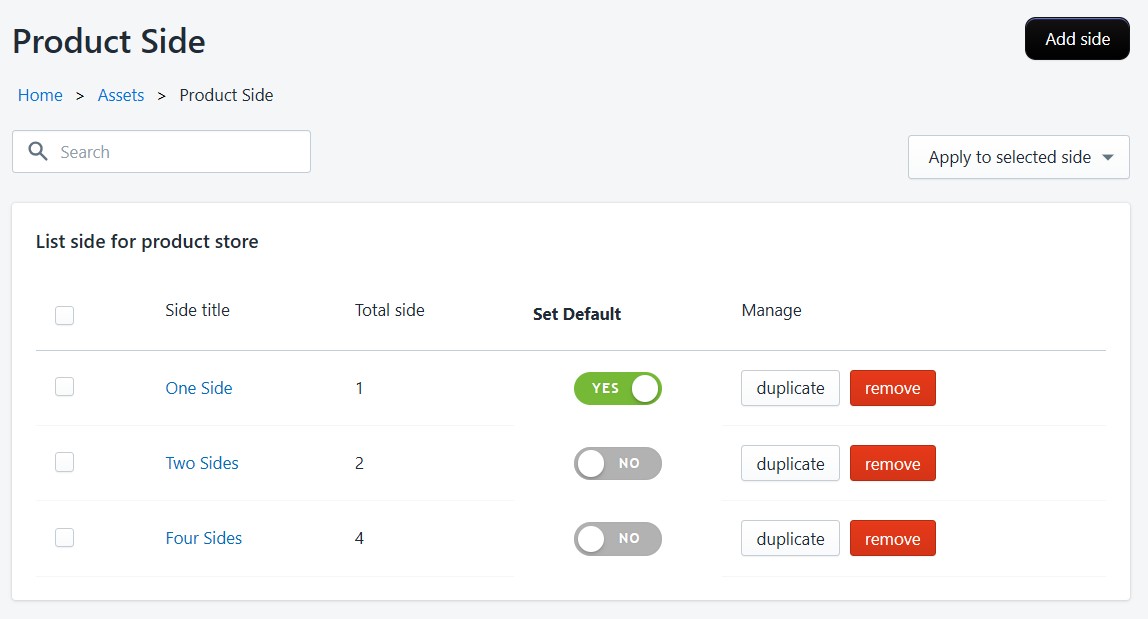Screen dimensions: 1148x619
Task: Open the Two Sides detail link
Action: point(202,463)
